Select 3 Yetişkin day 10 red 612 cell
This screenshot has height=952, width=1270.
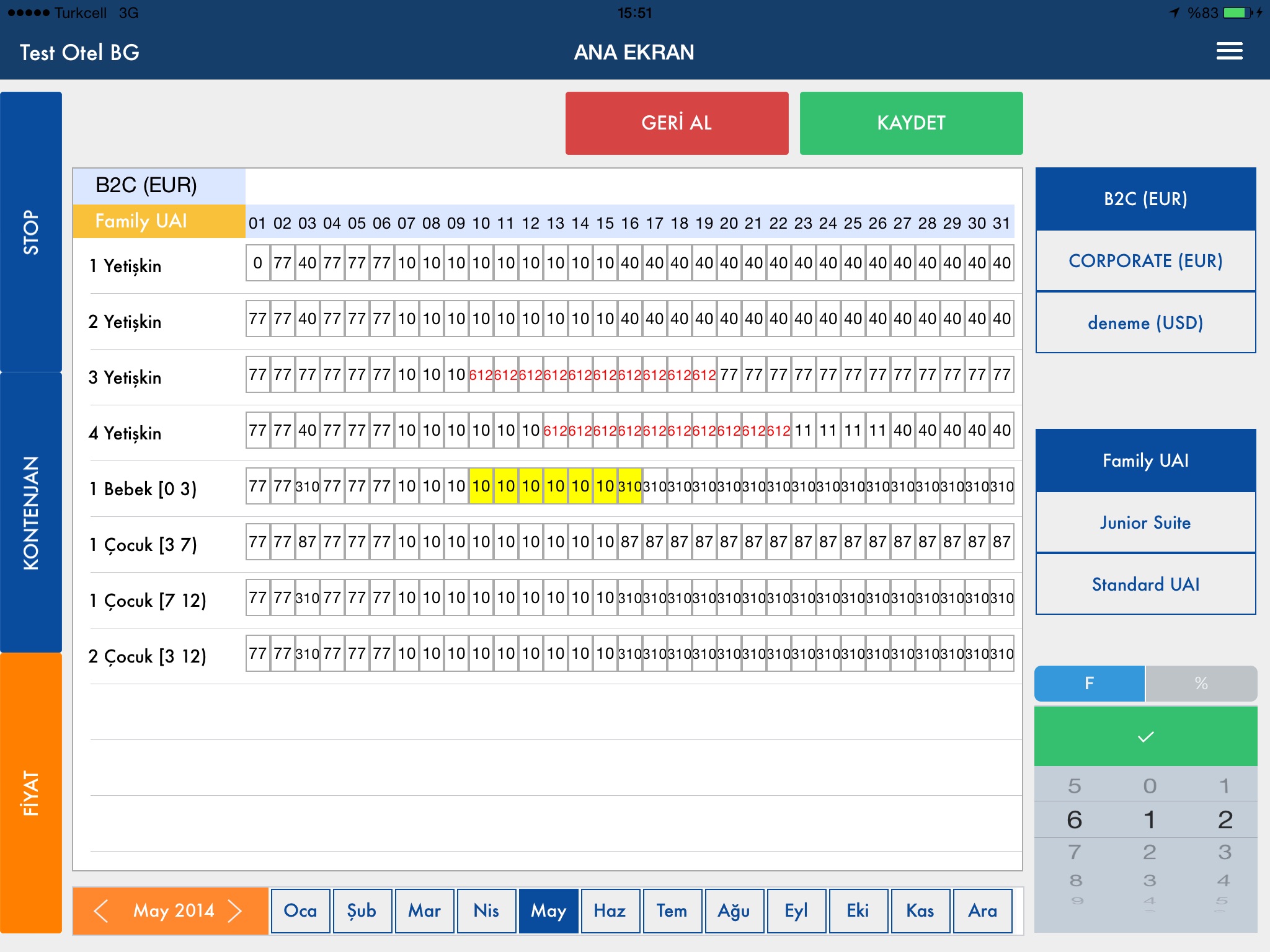pos(481,374)
